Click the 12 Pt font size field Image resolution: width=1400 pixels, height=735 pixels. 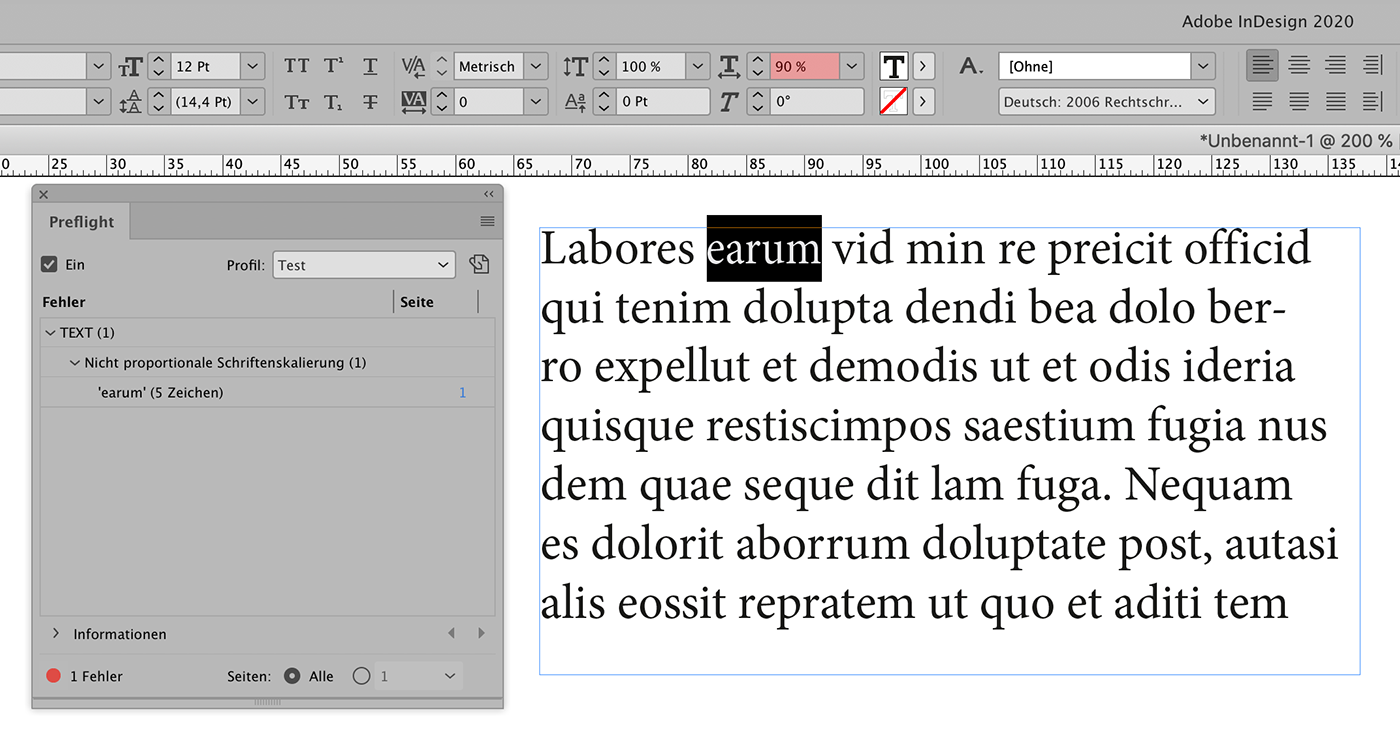[206, 67]
